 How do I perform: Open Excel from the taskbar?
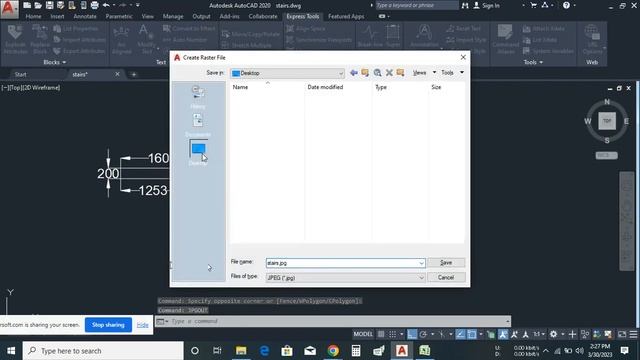(424, 351)
